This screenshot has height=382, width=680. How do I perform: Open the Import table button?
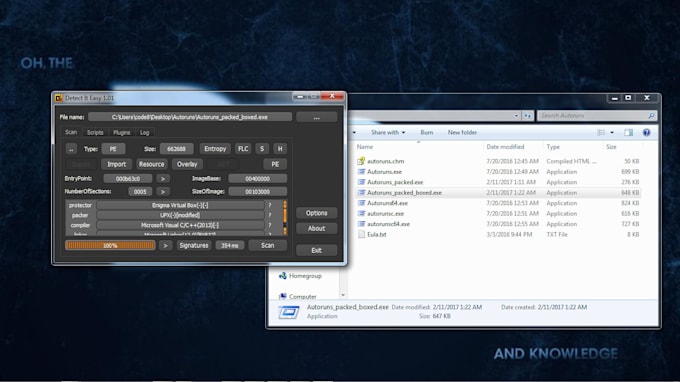tap(116, 164)
